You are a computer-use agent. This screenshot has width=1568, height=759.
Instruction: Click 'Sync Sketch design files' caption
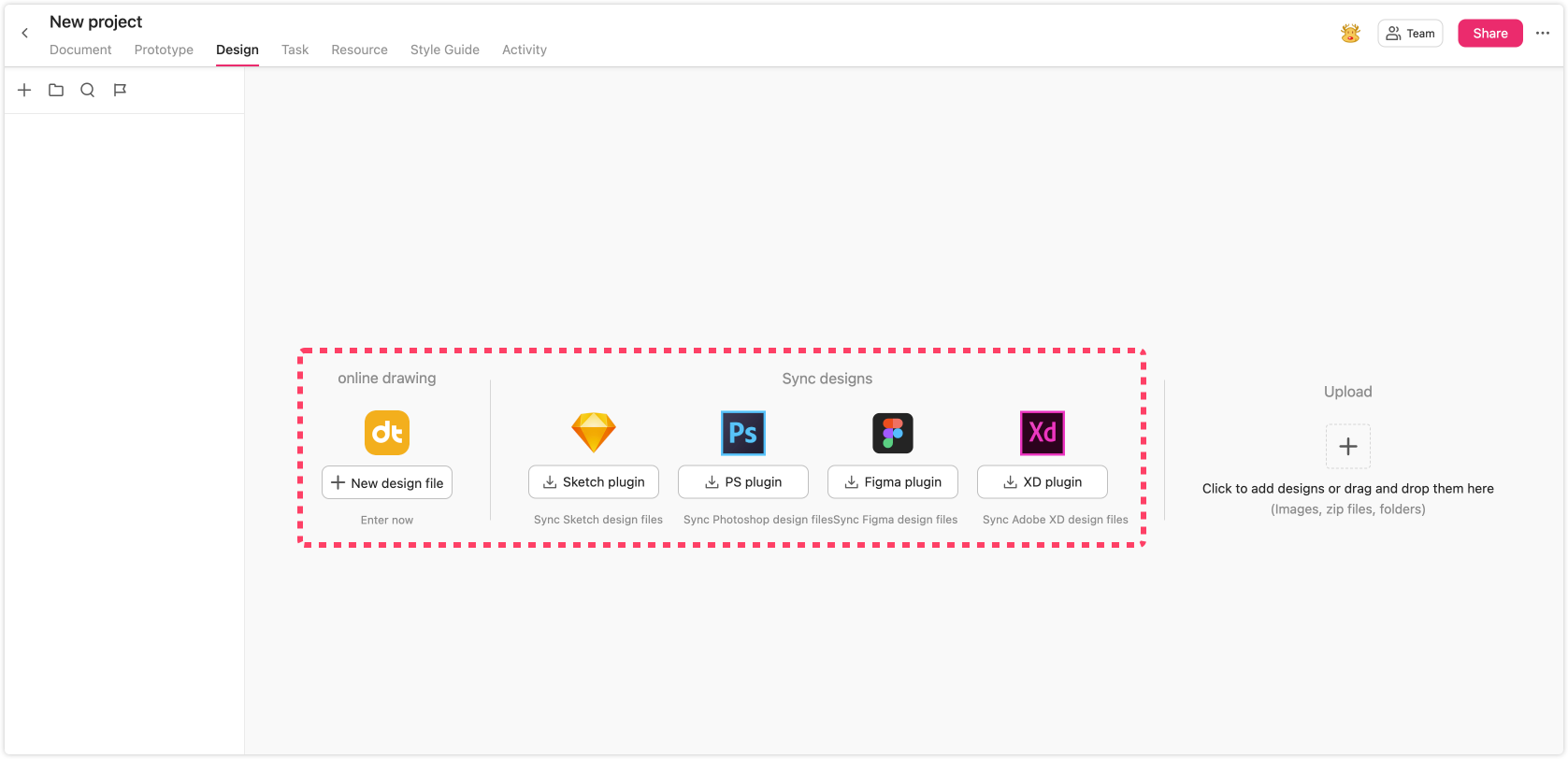coord(598,520)
